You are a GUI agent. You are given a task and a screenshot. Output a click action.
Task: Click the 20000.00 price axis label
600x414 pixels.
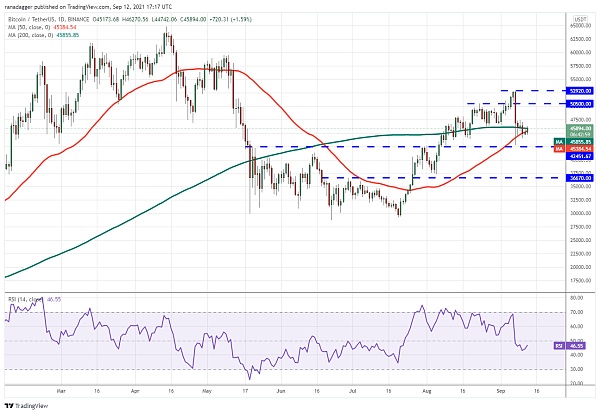coord(580,267)
